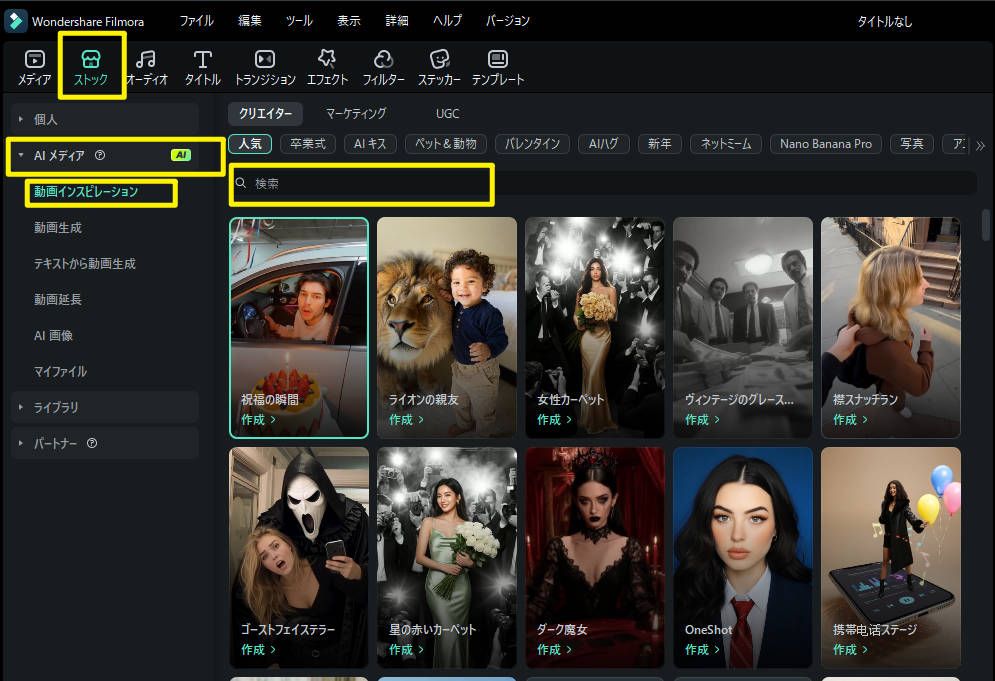Select the オーディオ (Audio) toolbar icon
The width and height of the screenshot is (995, 681).
pyautogui.click(x=146, y=67)
